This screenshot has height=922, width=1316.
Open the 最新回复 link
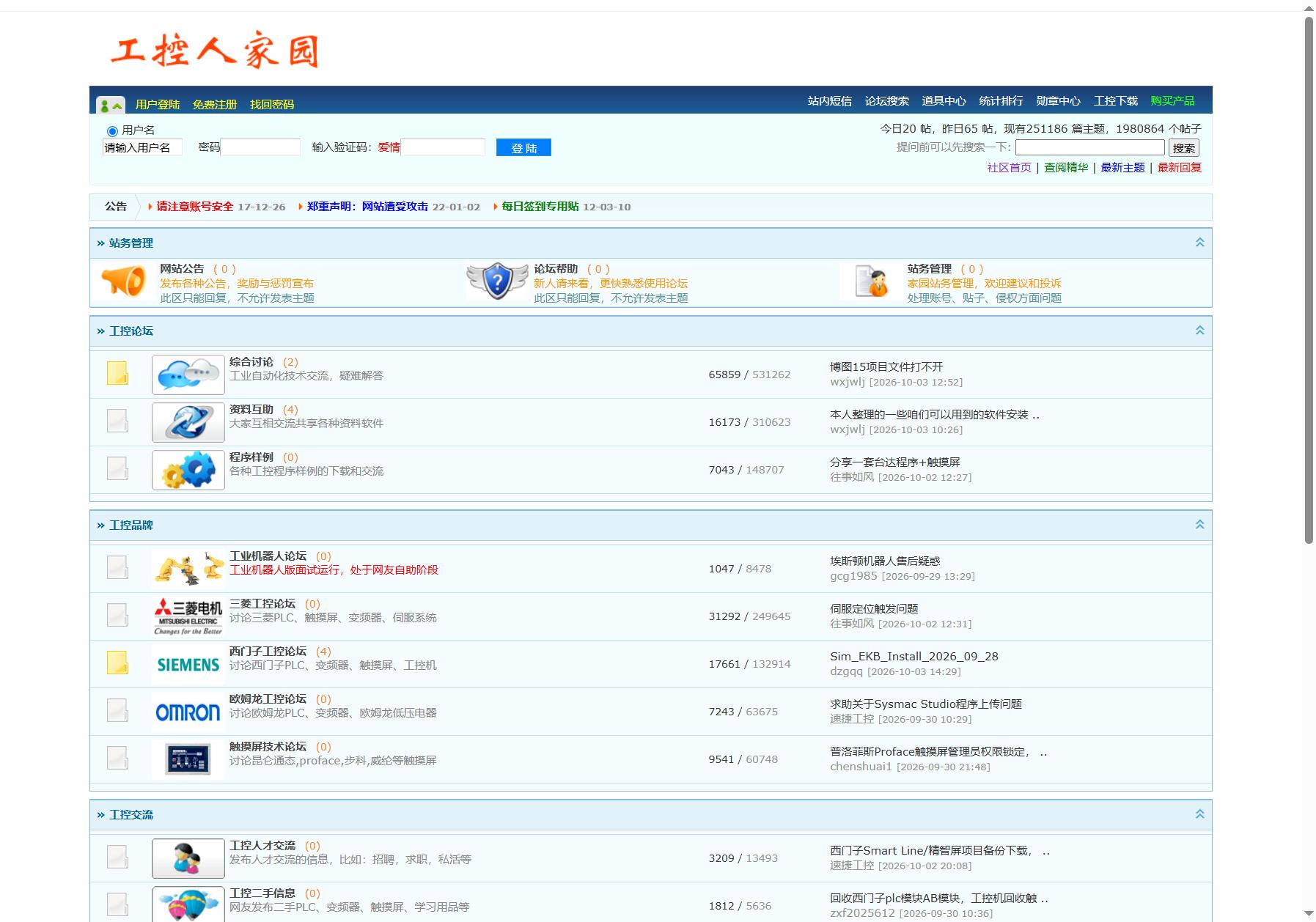1180,168
